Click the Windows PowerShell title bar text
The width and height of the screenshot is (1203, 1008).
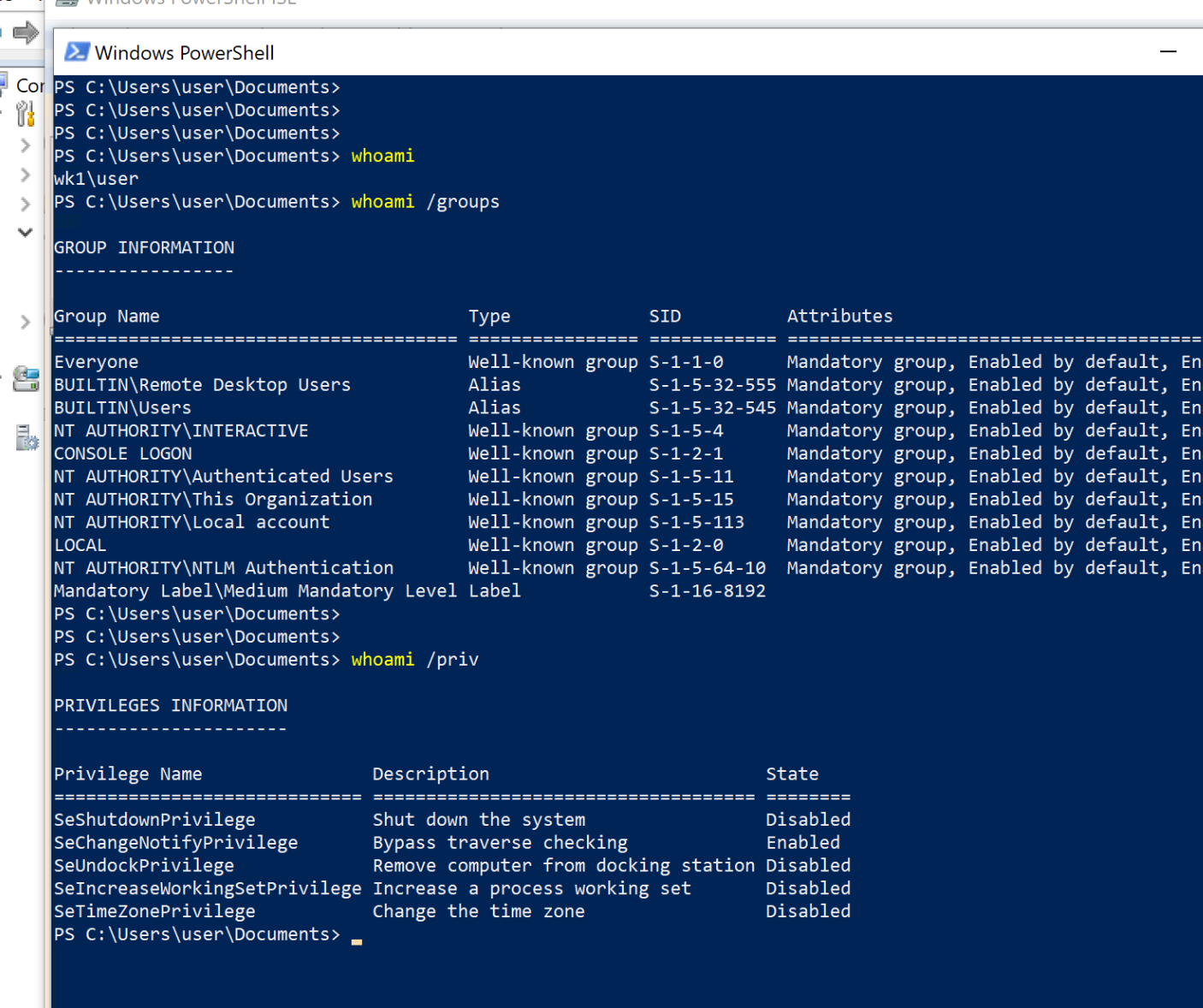184,53
